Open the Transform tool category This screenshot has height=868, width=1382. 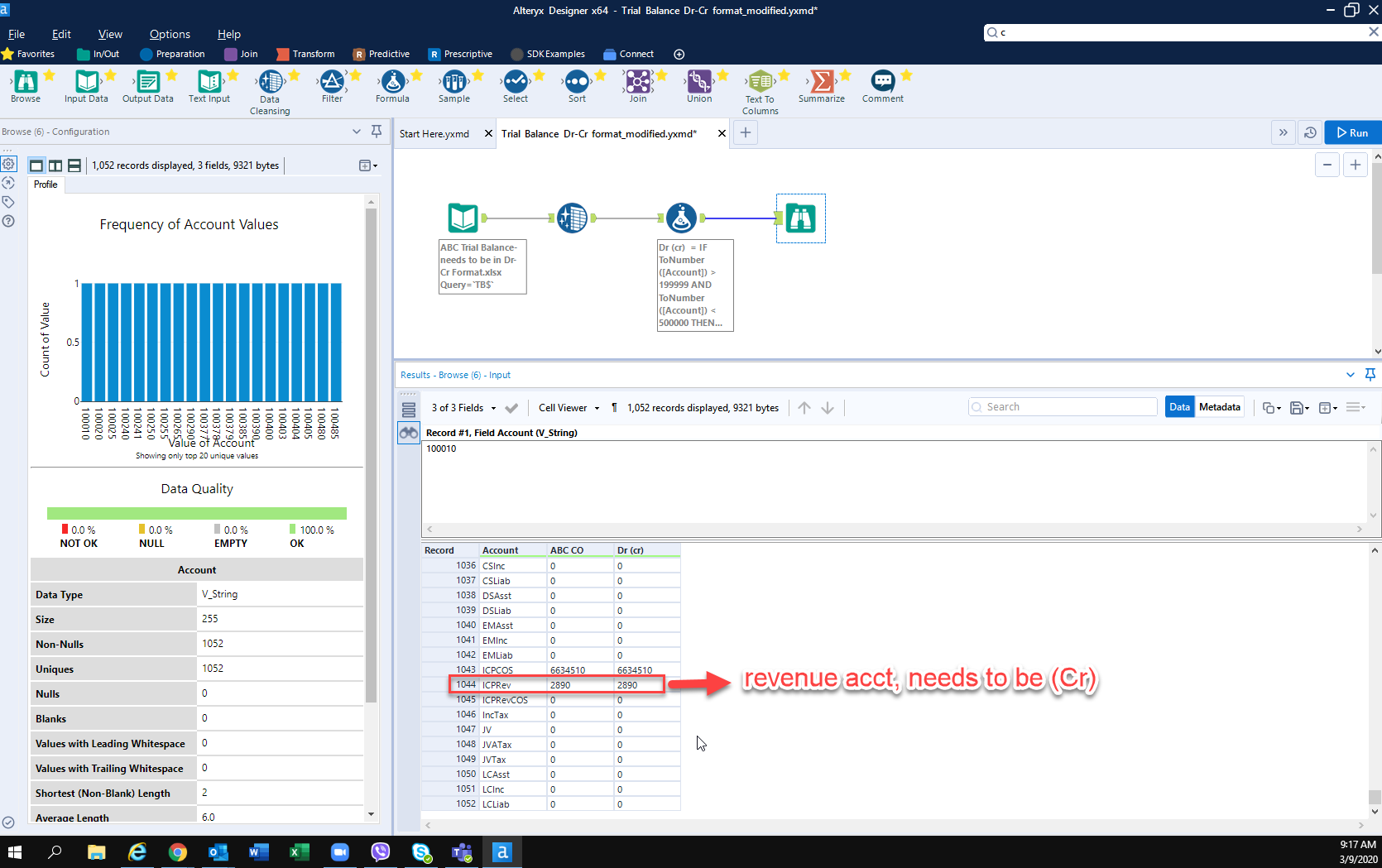pyautogui.click(x=305, y=55)
